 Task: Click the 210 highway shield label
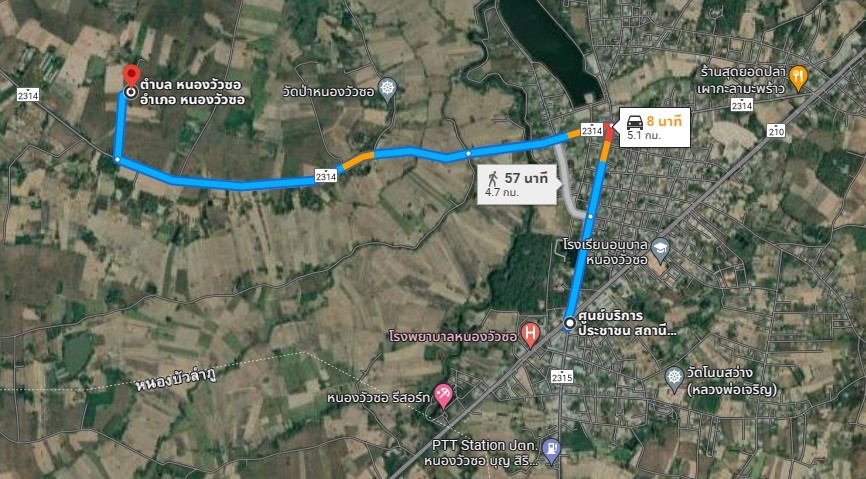pos(776,131)
